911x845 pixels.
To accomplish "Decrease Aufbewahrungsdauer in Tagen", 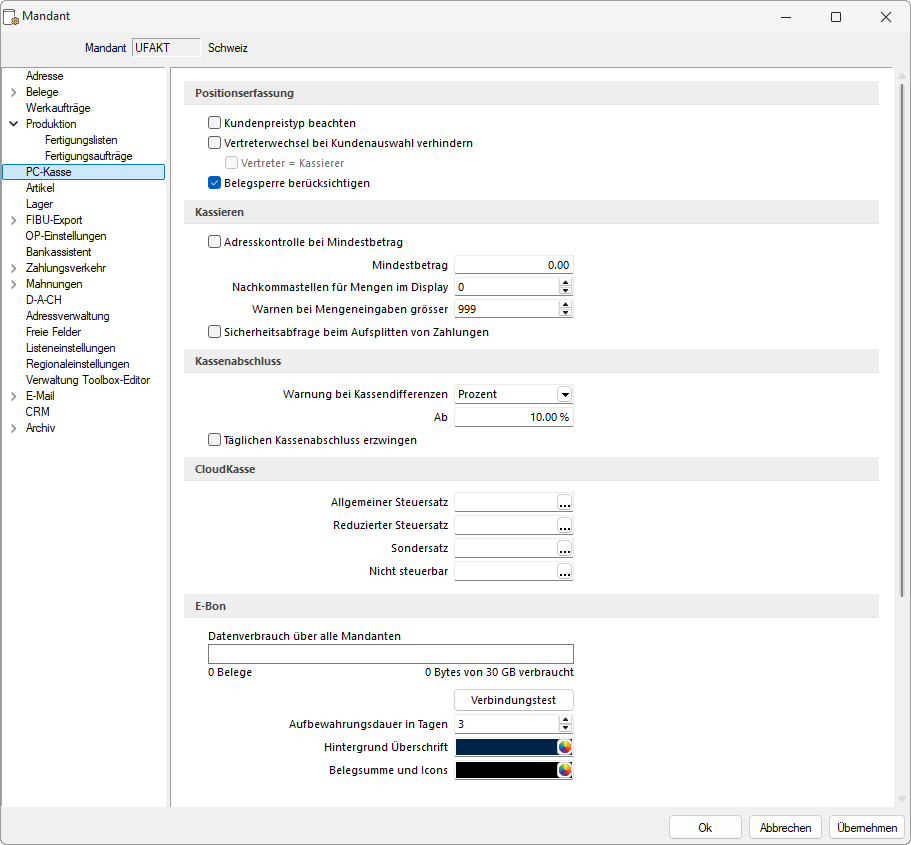I will (x=565, y=728).
